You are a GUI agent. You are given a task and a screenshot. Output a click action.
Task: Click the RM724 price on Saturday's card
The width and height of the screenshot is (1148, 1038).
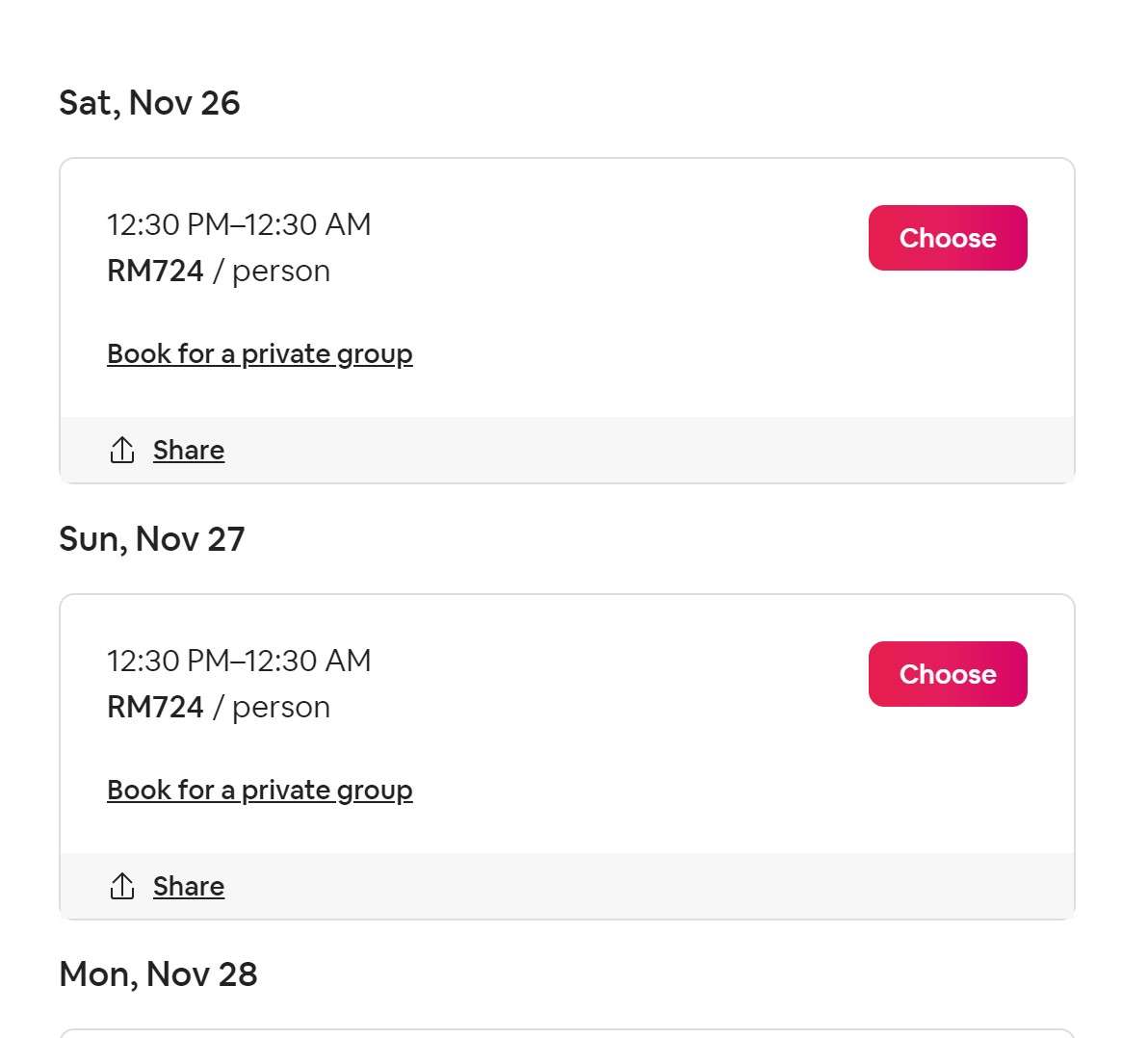155,271
